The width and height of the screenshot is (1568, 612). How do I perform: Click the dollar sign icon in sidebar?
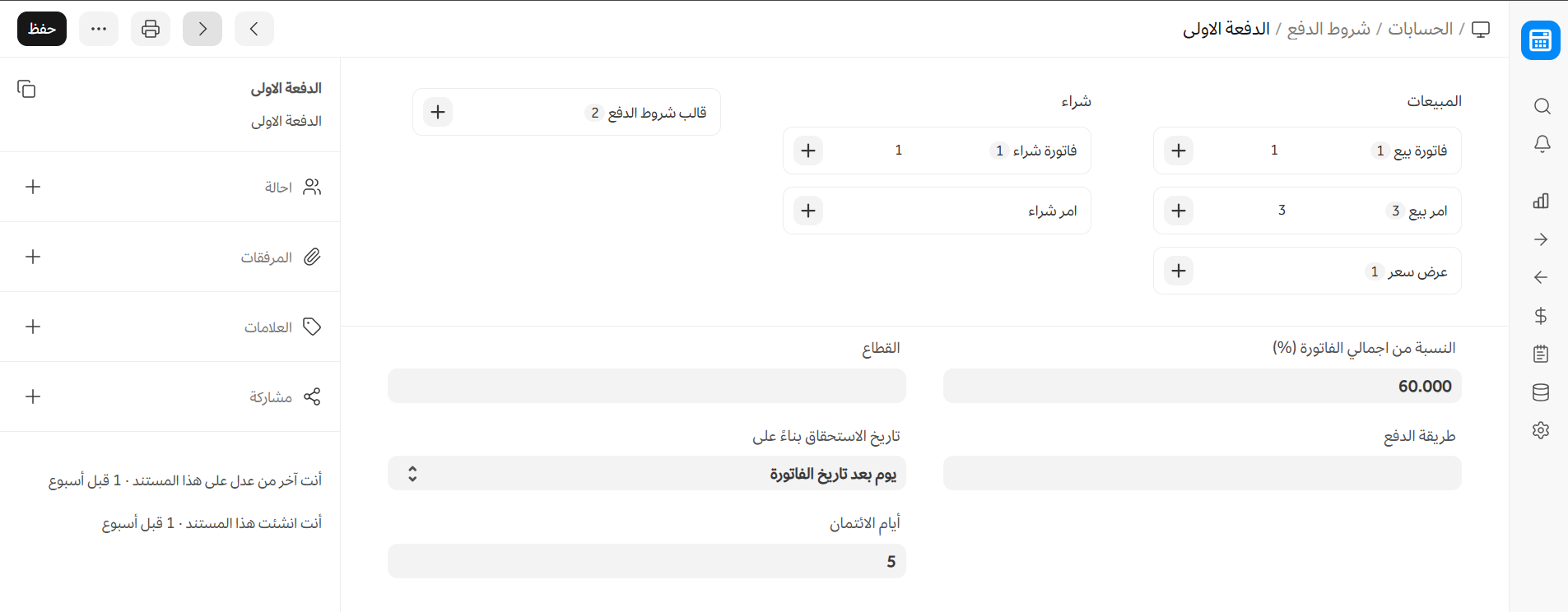coord(1542,316)
